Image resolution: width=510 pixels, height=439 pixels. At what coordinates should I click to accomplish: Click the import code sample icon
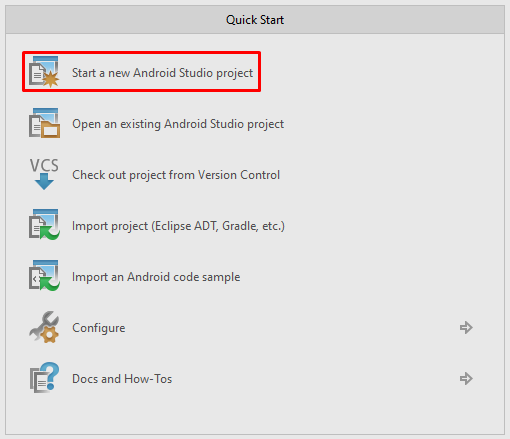click(x=44, y=276)
